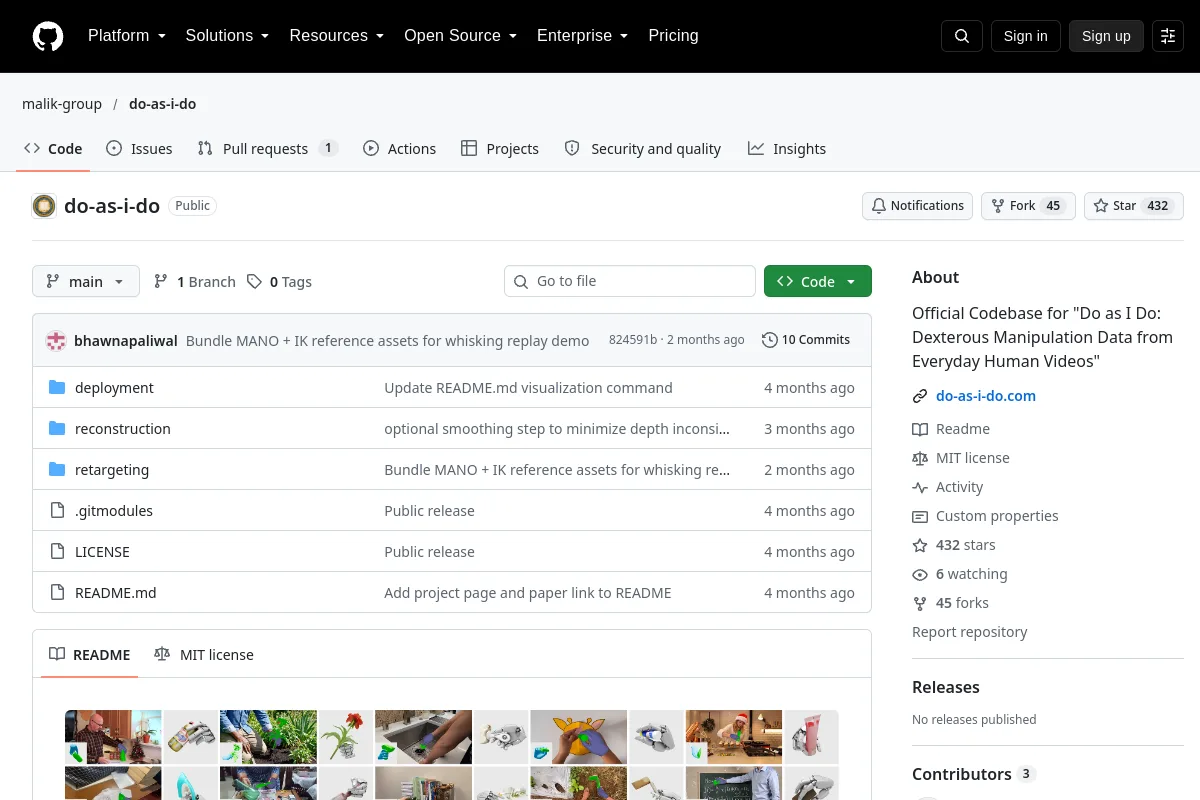Star the repository with Star button

[x=1133, y=206]
